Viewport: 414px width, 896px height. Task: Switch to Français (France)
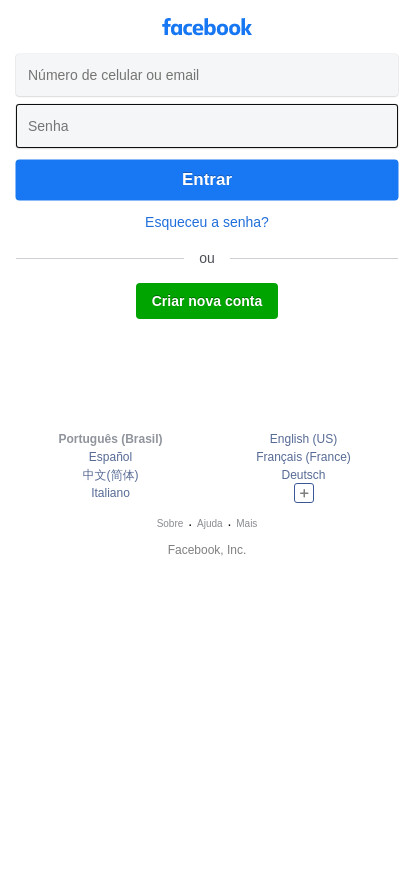[304, 457]
